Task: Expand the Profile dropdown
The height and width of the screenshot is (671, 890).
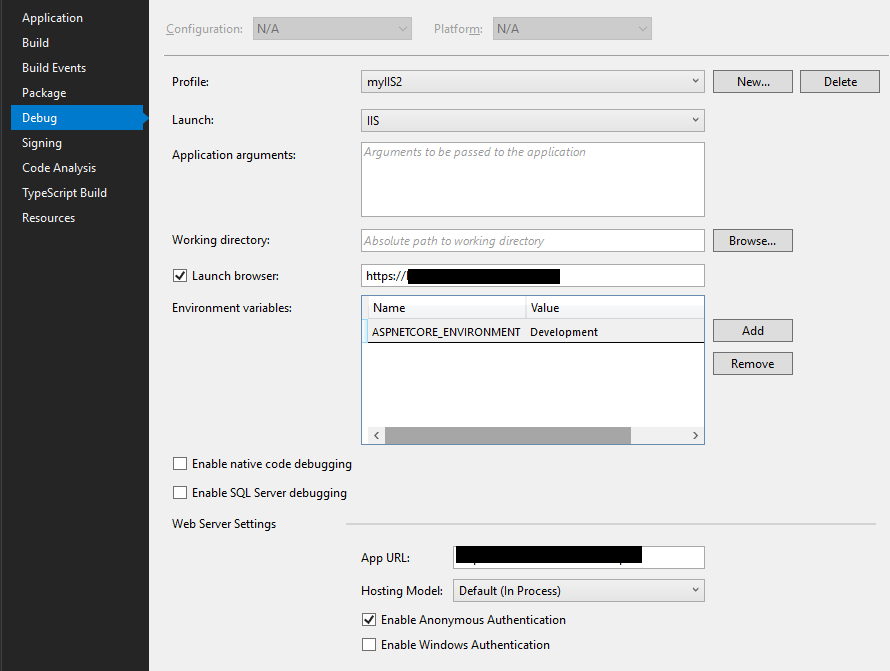Action: pos(532,82)
